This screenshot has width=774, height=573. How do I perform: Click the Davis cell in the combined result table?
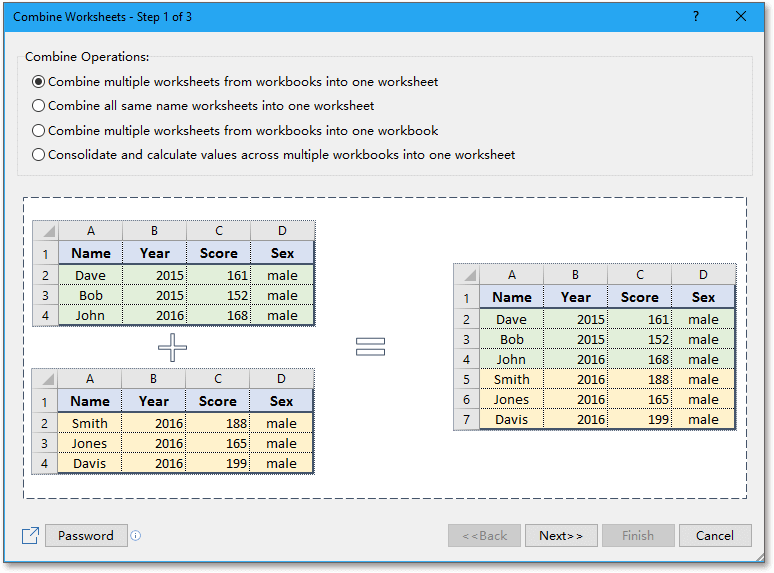click(511, 420)
